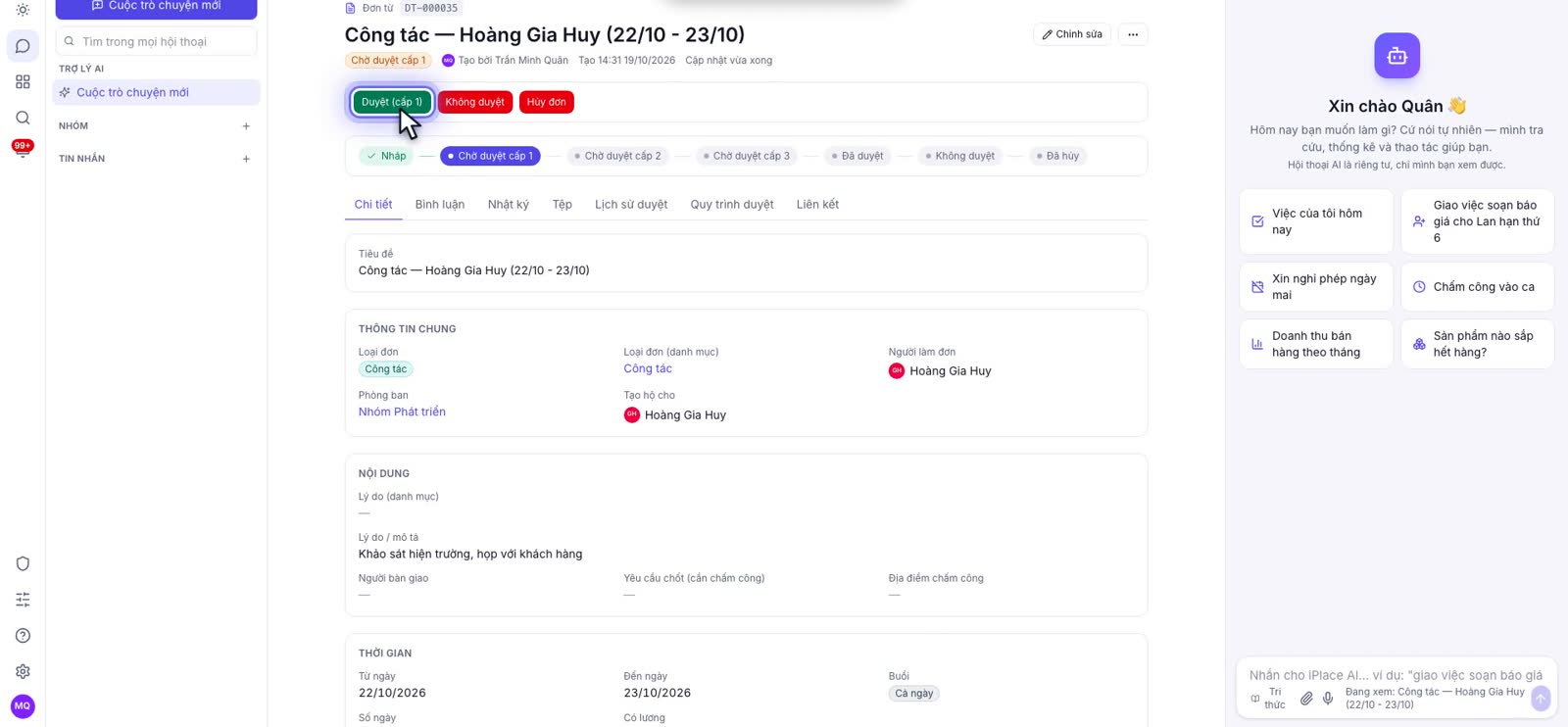Image resolution: width=1568 pixels, height=727 pixels.
Task: Click the green Duyệt (cấp 1) button
Action: [x=392, y=102]
